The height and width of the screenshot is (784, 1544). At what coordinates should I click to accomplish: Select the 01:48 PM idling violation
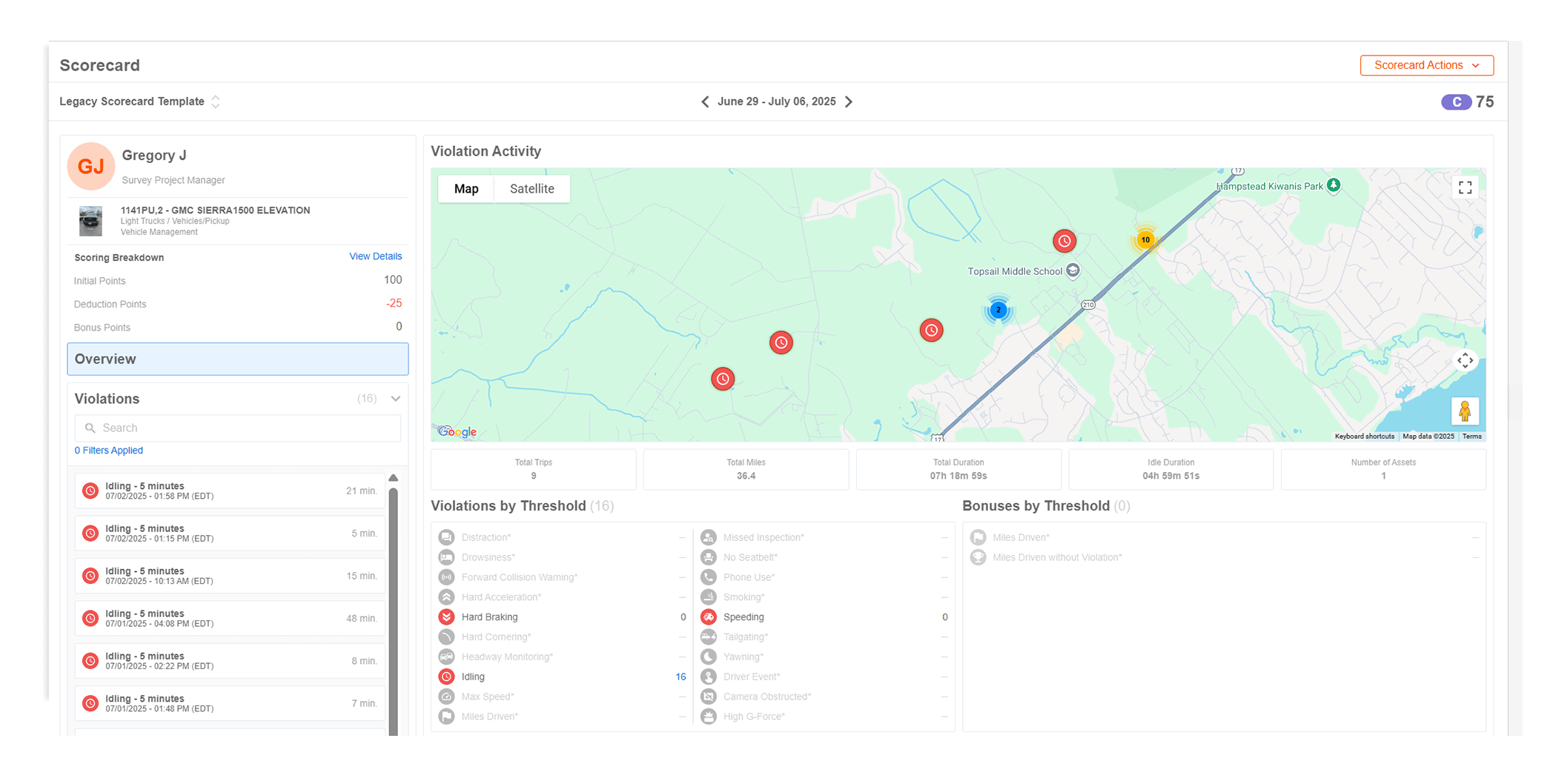[230, 703]
